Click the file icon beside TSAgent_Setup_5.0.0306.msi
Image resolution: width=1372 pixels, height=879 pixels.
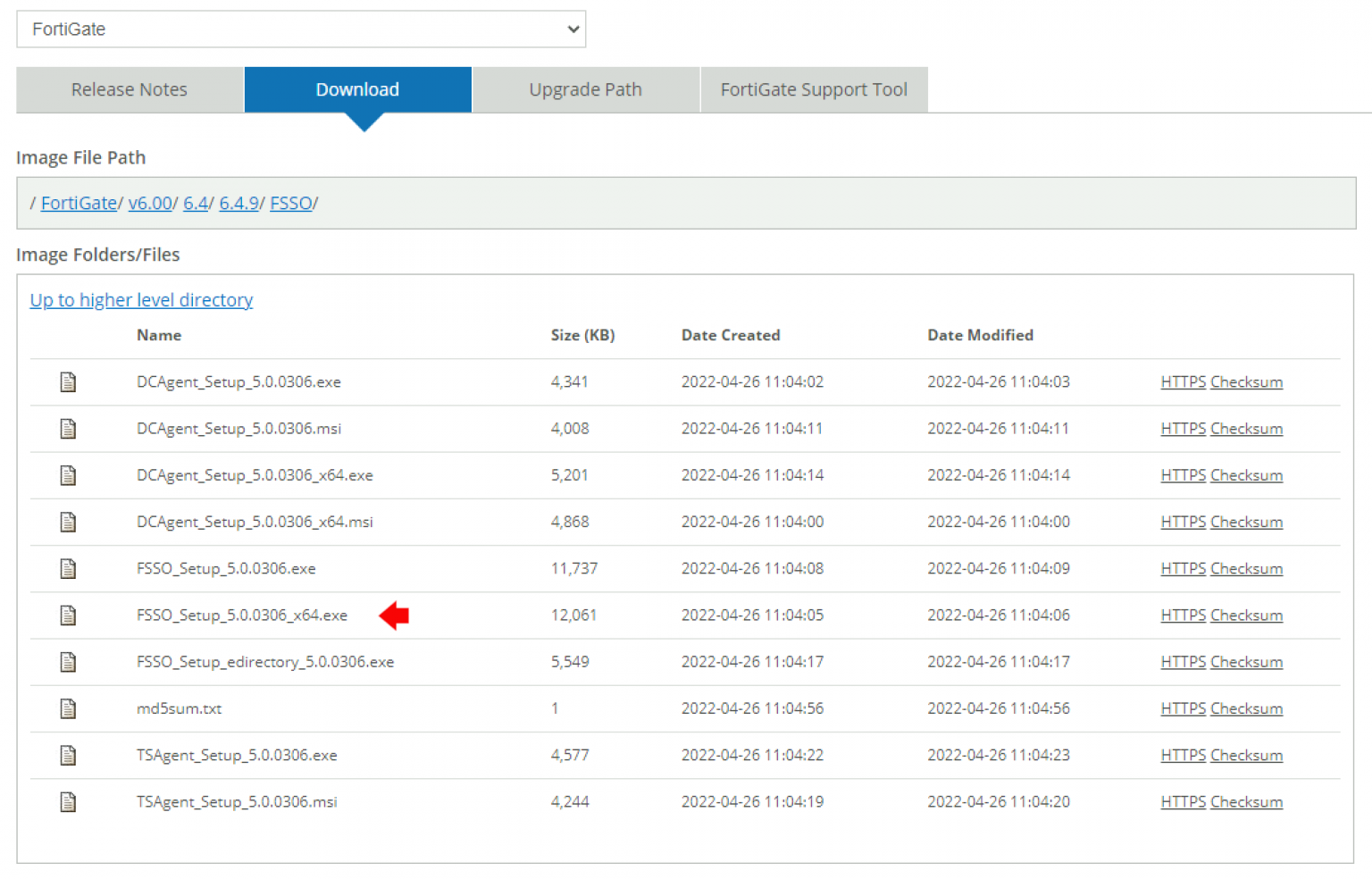click(x=68, y=801)
